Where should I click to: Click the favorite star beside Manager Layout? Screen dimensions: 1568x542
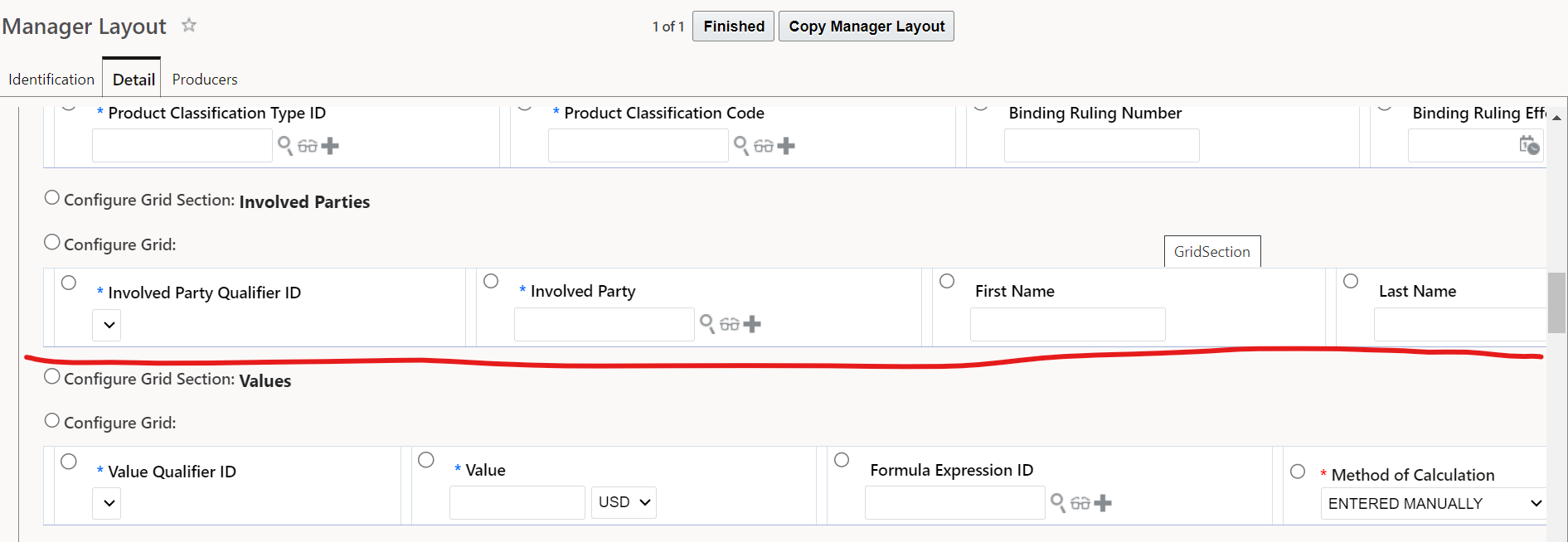click(x=189, y=25)
